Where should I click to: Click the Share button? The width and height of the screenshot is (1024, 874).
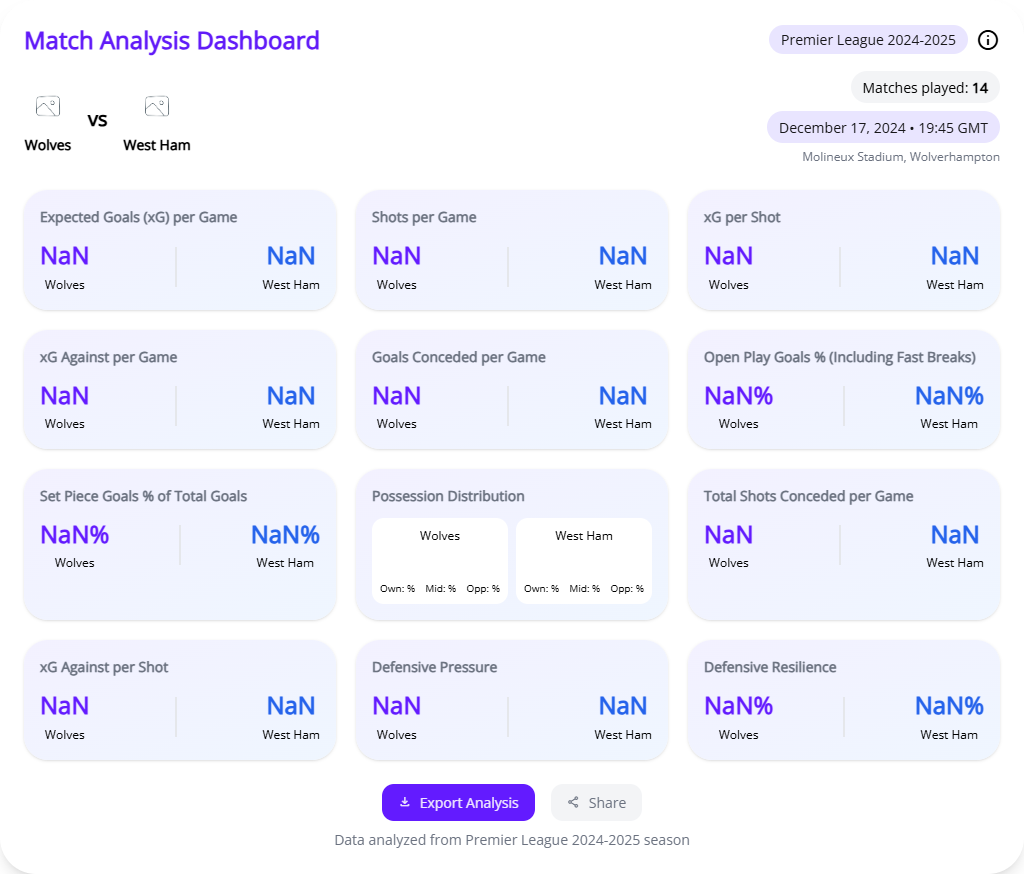(596, 802)
